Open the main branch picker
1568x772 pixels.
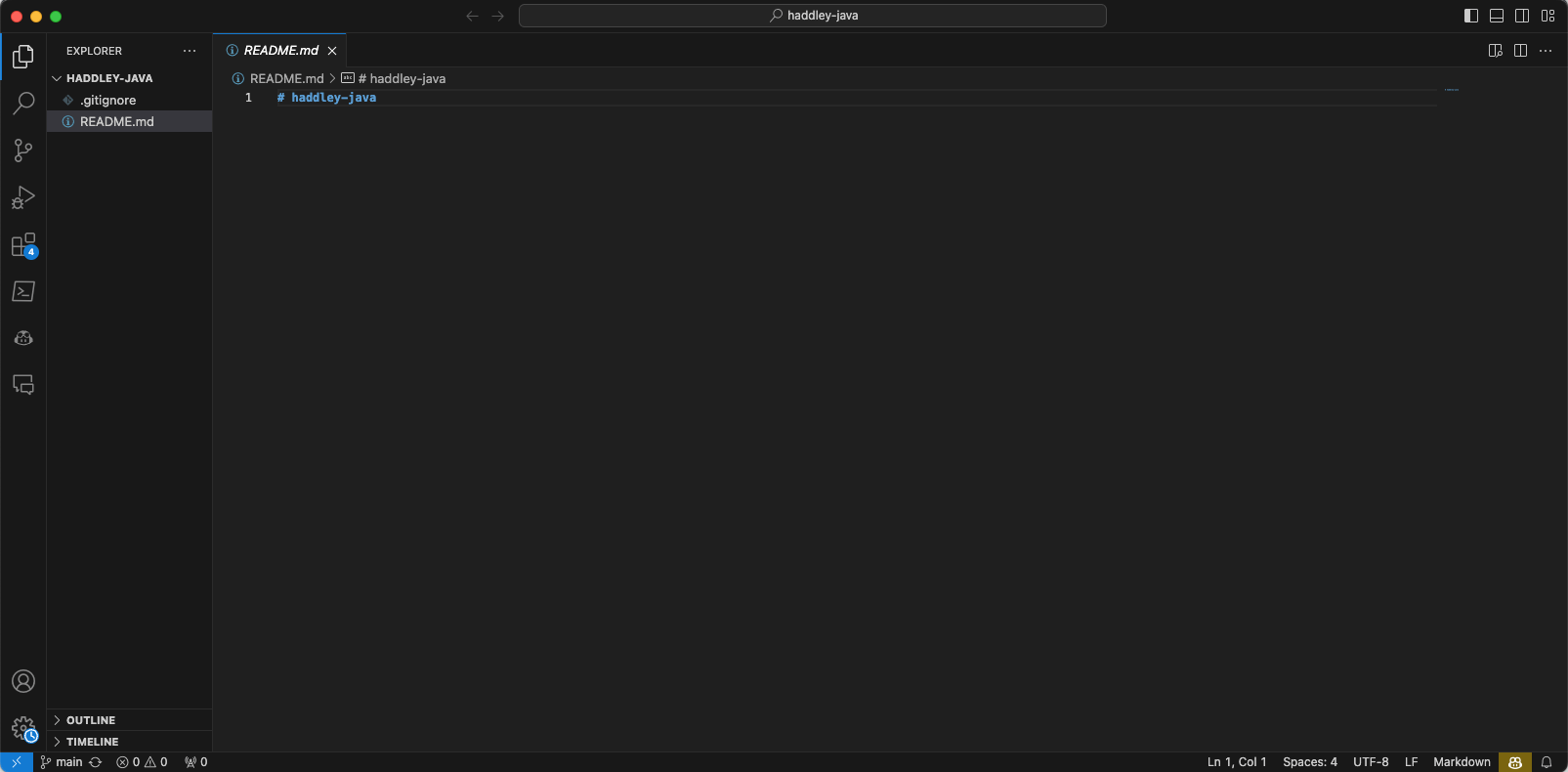coord(62,762)
